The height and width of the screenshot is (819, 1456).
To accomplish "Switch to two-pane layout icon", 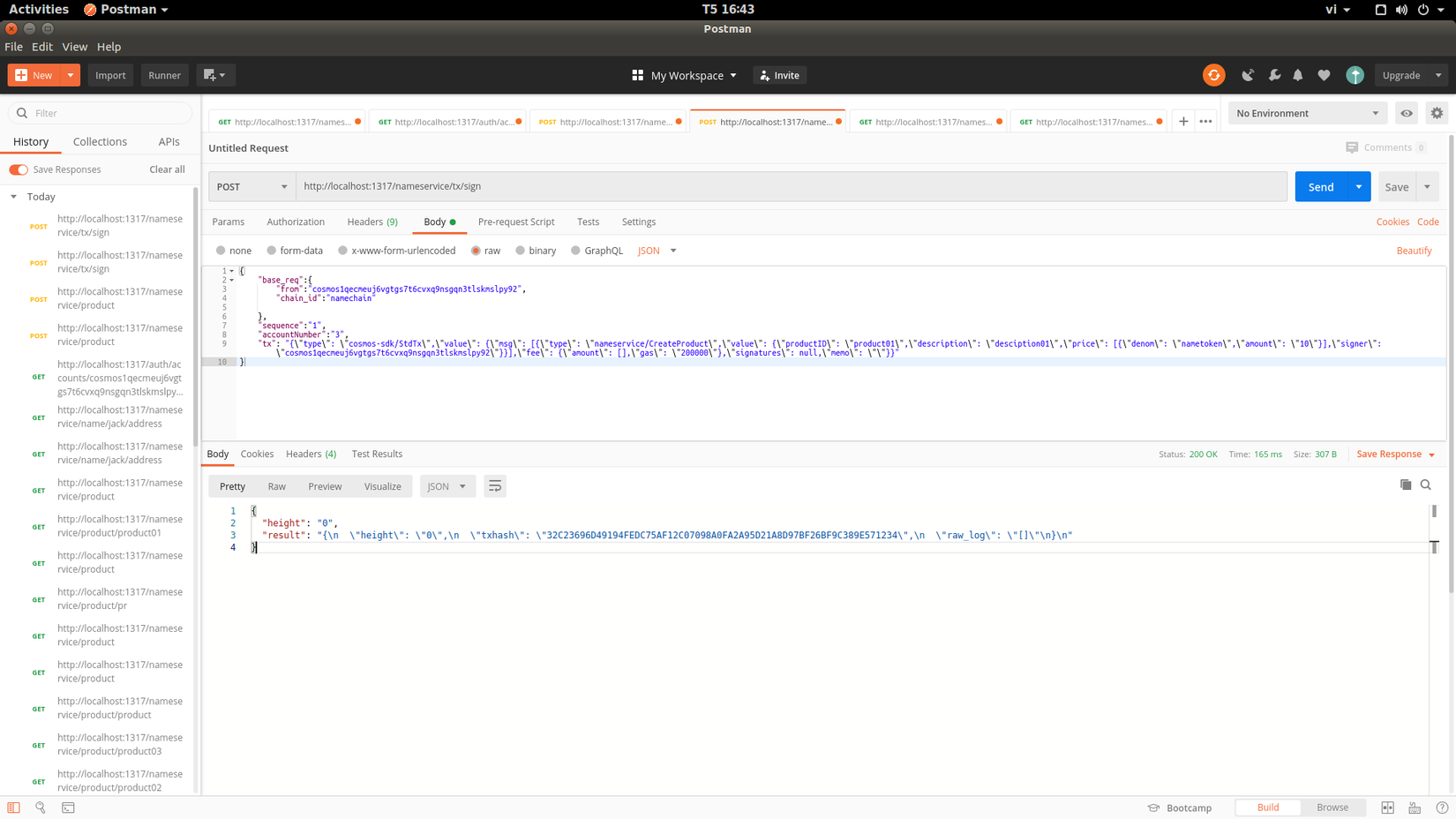I will pyautogui.click(x=1388, y=808).
